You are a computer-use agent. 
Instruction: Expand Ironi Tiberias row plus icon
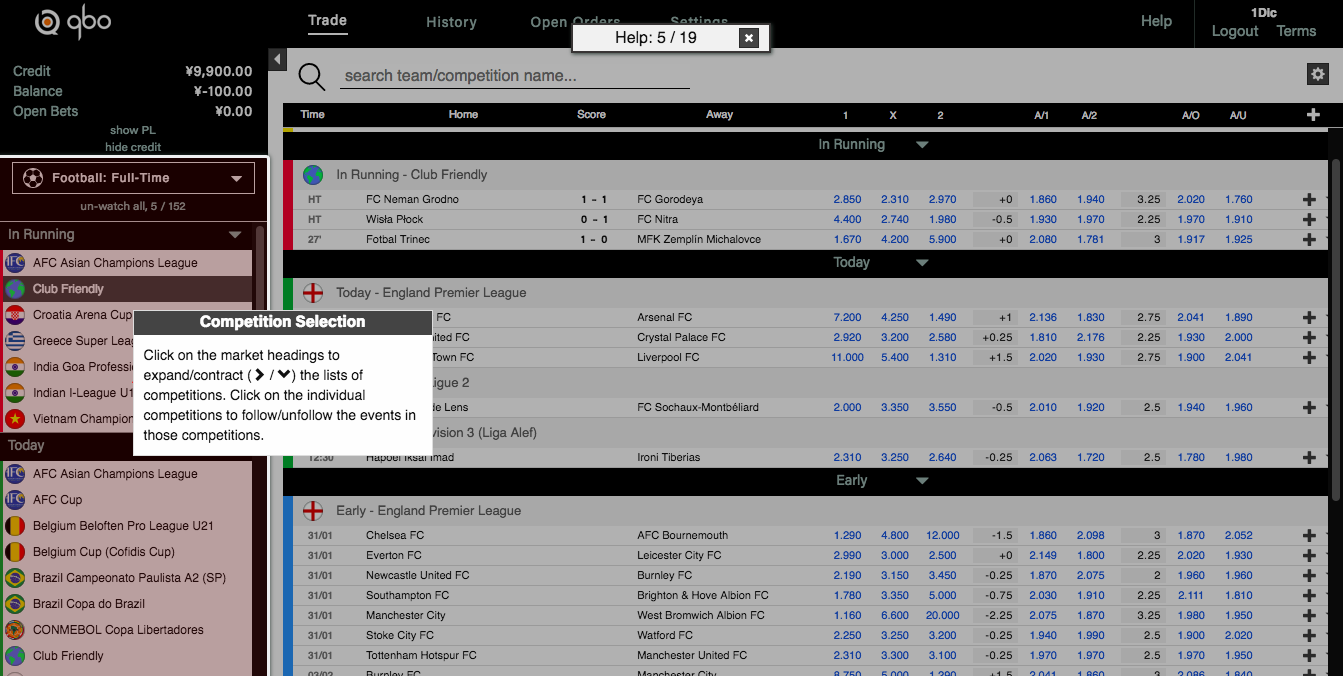coord(1310,458)
